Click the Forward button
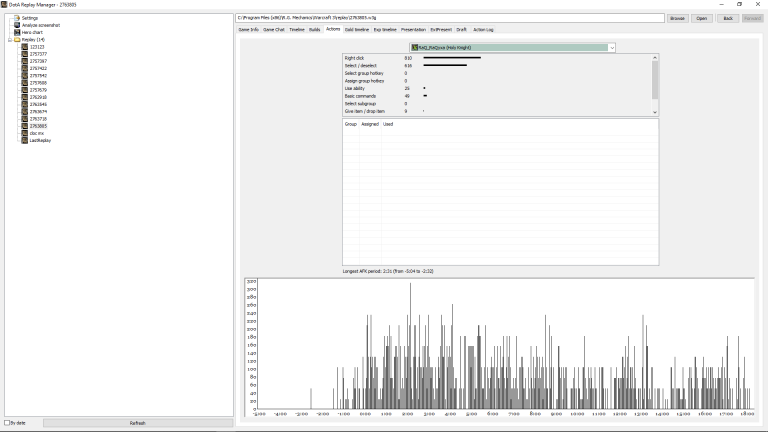768x432 pixels. [752, 18]
